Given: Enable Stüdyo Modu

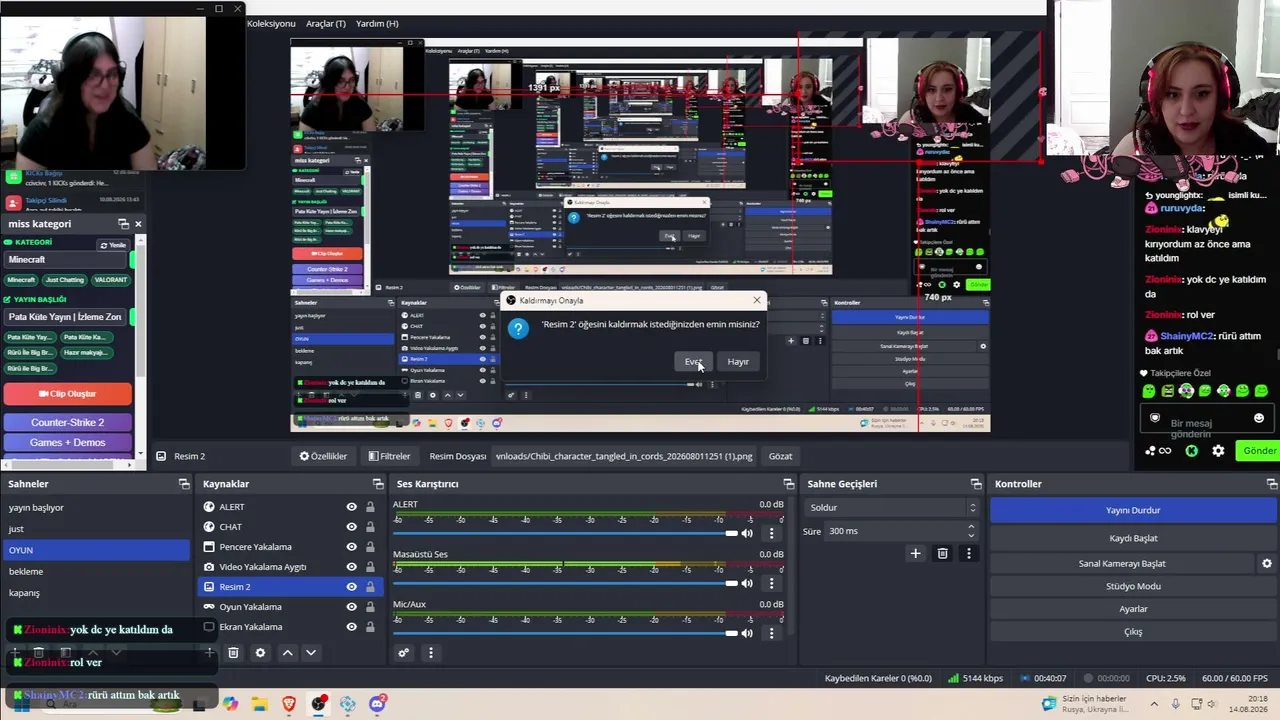Looking at the screenshot, I should coord(1133,586).
